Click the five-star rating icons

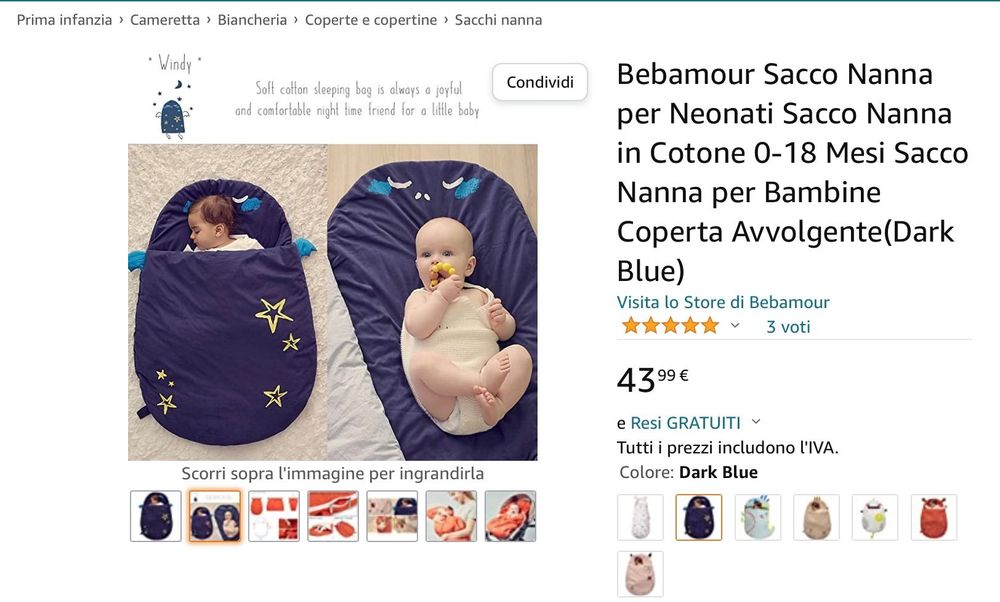click(670, 326)
